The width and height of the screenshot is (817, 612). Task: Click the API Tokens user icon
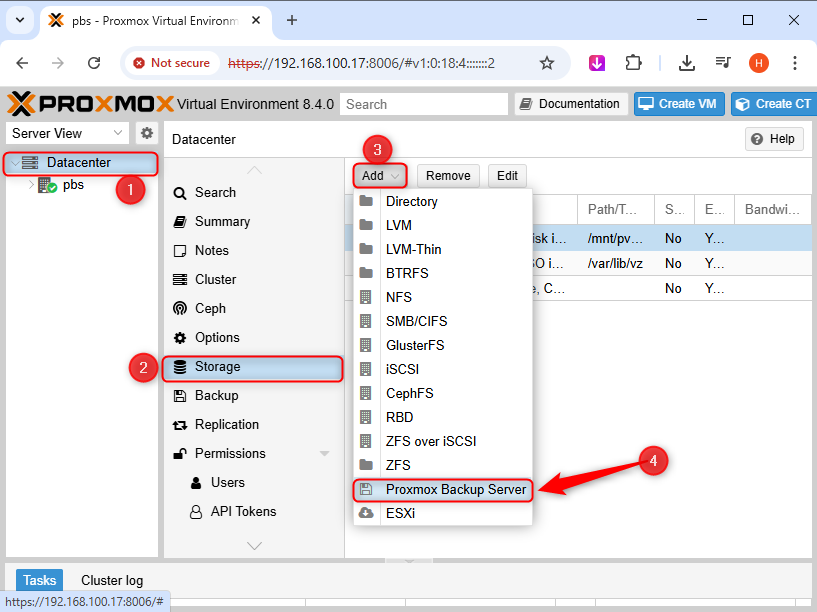click(196, 512)
